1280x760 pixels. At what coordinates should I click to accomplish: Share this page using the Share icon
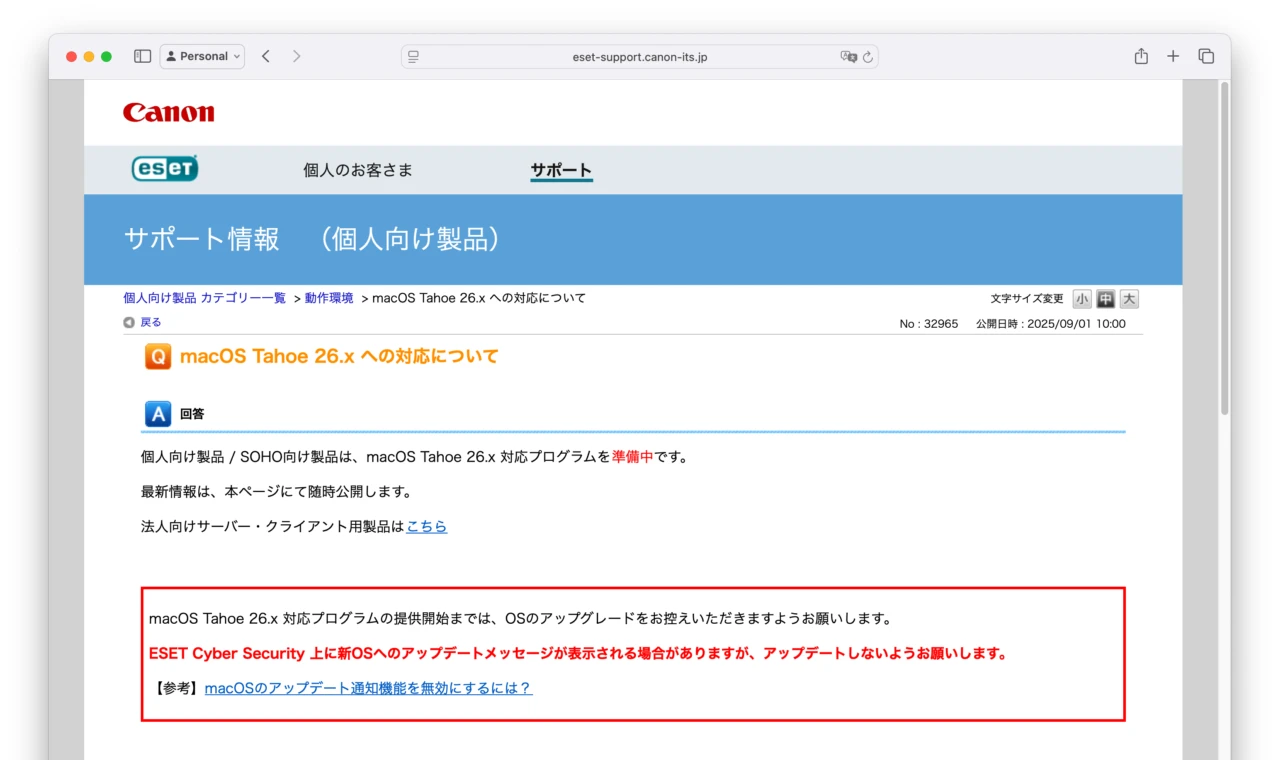tap(1140, 56)
